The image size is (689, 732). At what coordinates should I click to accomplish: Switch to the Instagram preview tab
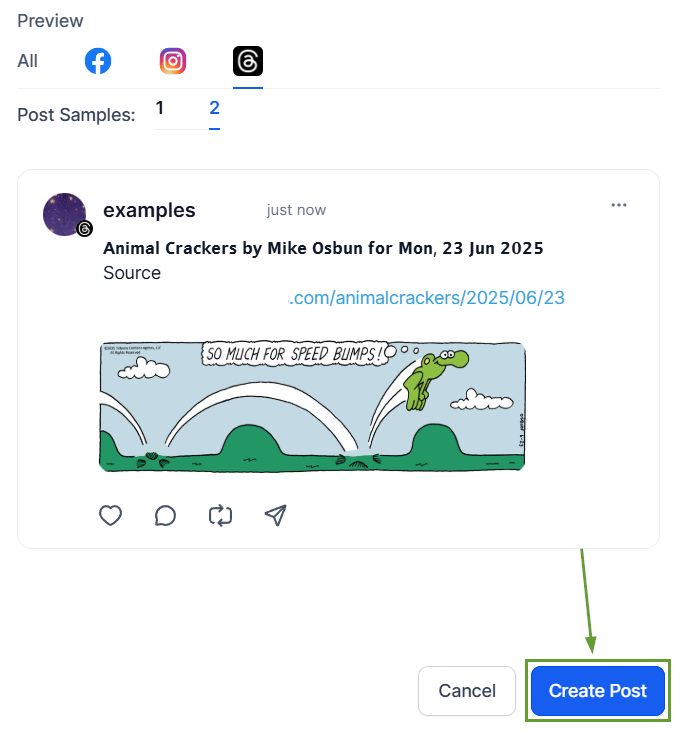click(x=173, y=61)
